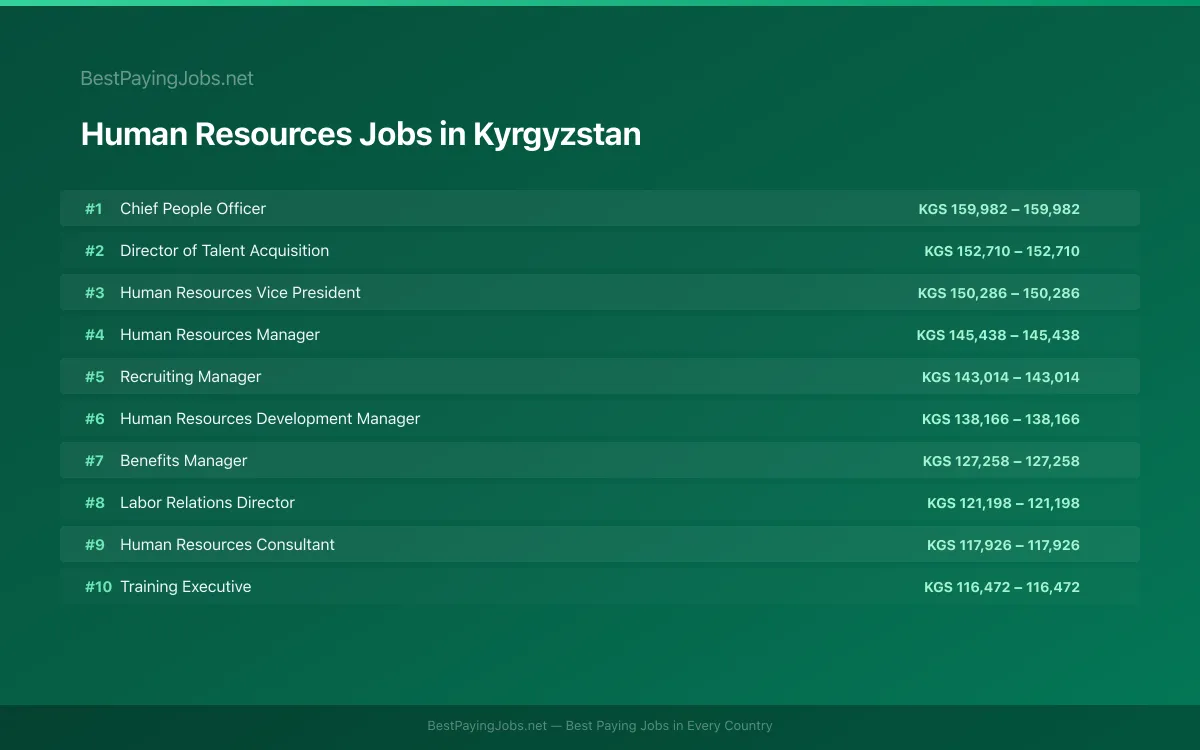Select the Human Resources Vice President row
1200x750 pixels.
click(600, 292)
